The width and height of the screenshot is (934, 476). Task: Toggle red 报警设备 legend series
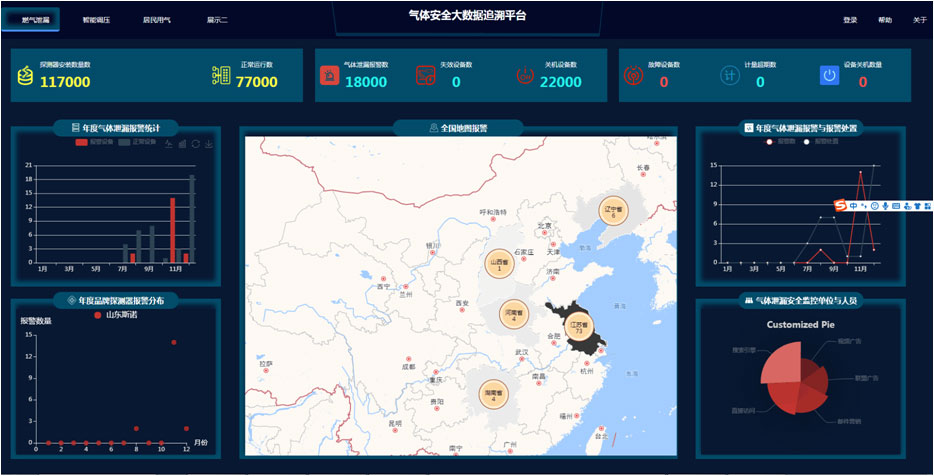[94, 142]
